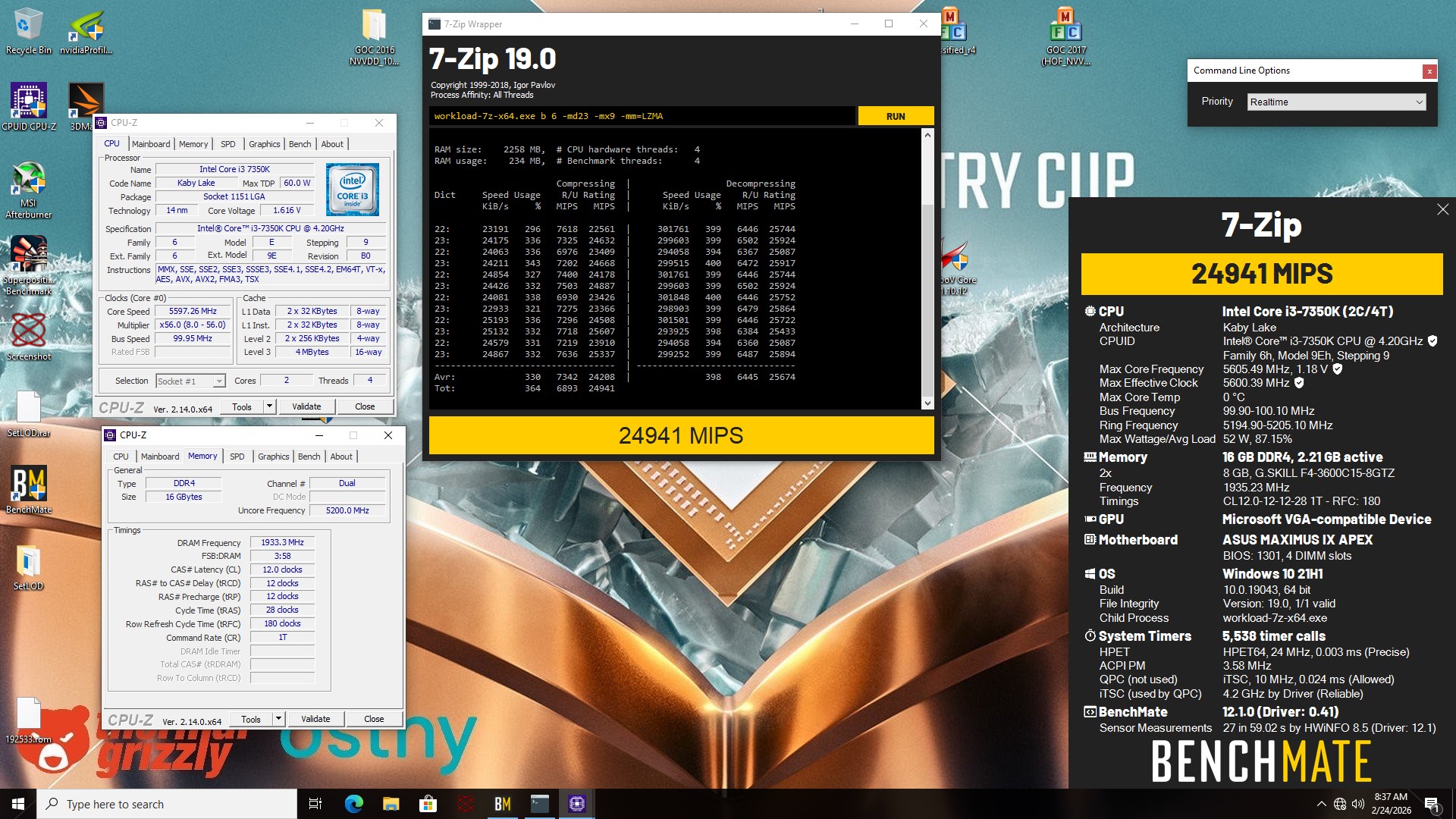Click the volume speaker tray icon
The height and width of the screenshot is (819, 1456).
pyautogui.click(x=1357, y=804)
